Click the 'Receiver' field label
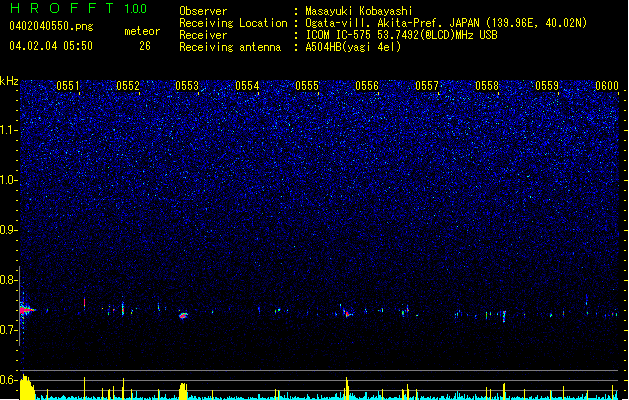The image size is (629, 400). [x=203, y=35]
